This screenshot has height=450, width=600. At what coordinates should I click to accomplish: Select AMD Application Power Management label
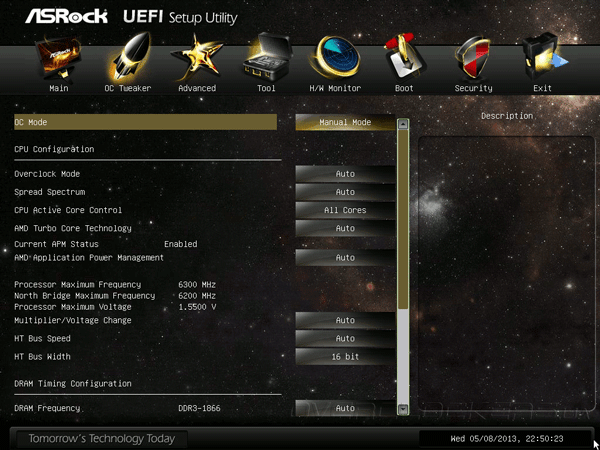pos(89,258)
